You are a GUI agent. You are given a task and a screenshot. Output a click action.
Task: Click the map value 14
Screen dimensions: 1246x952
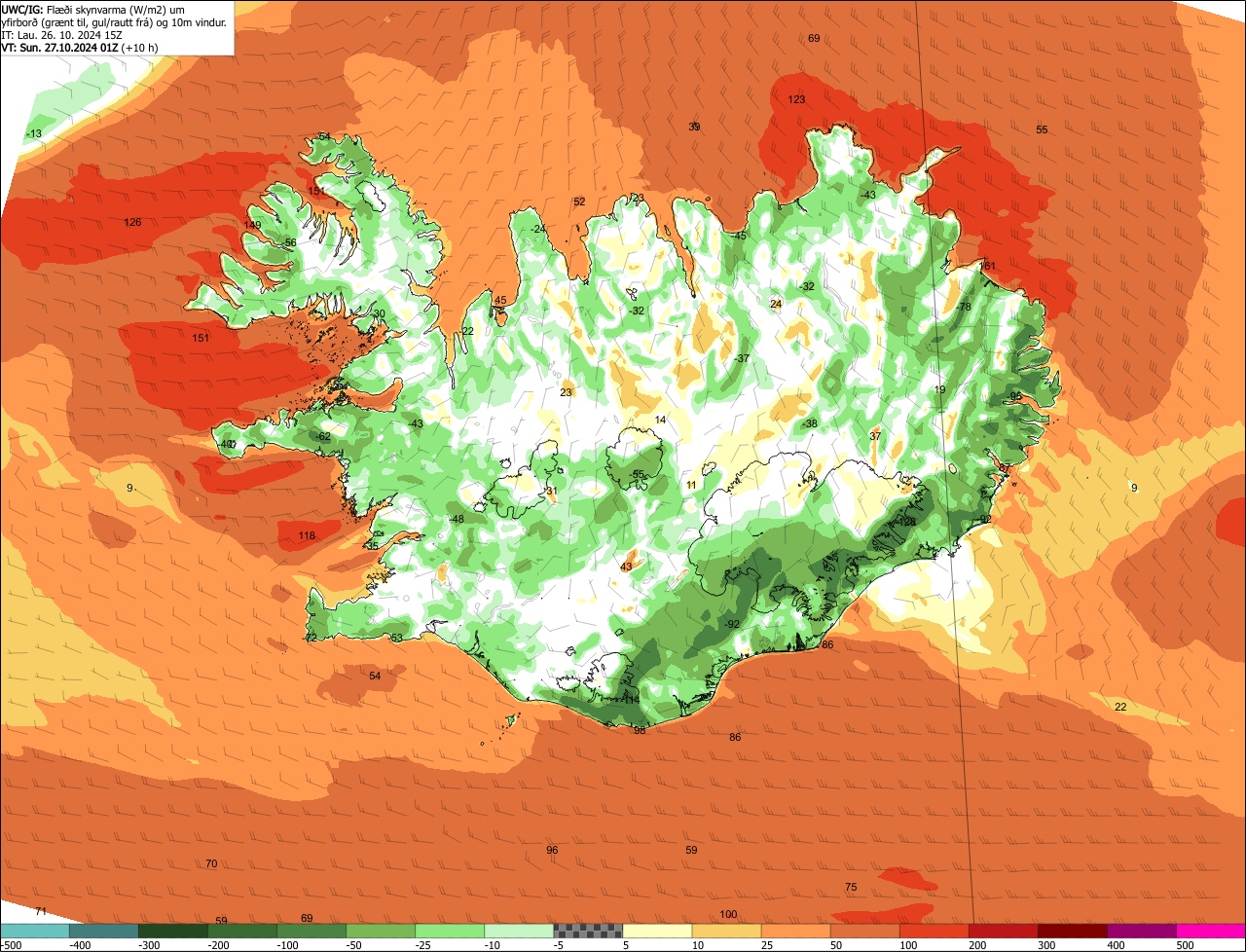(x=660, y=421)
